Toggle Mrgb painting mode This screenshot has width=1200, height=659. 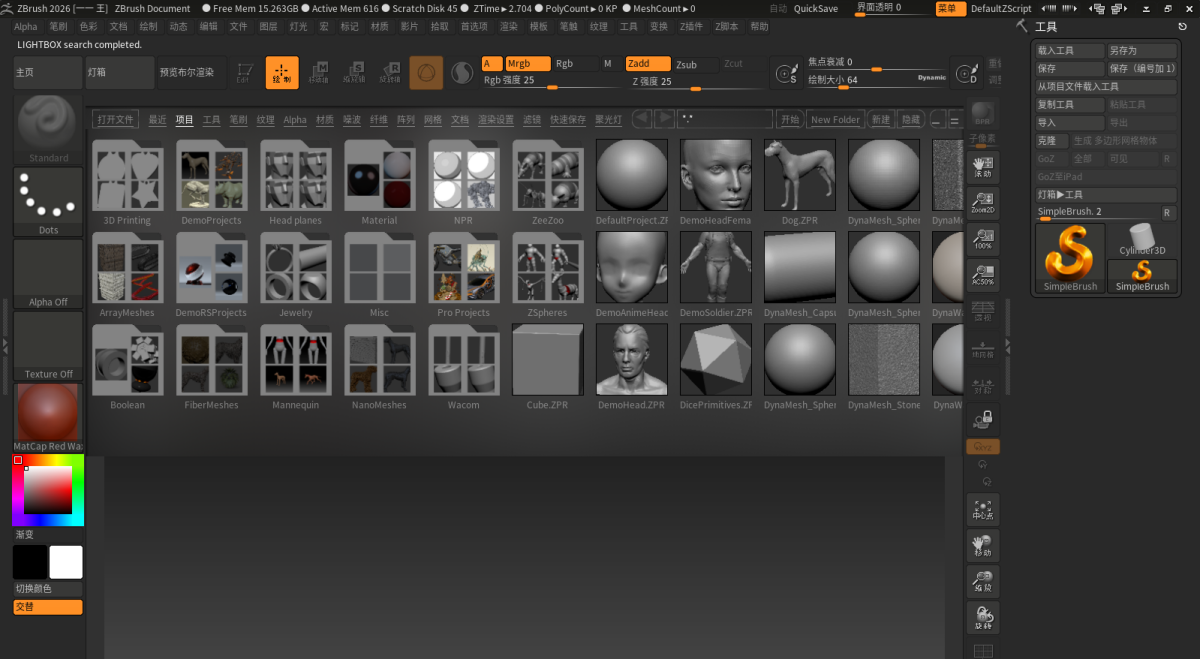point(528,62)
